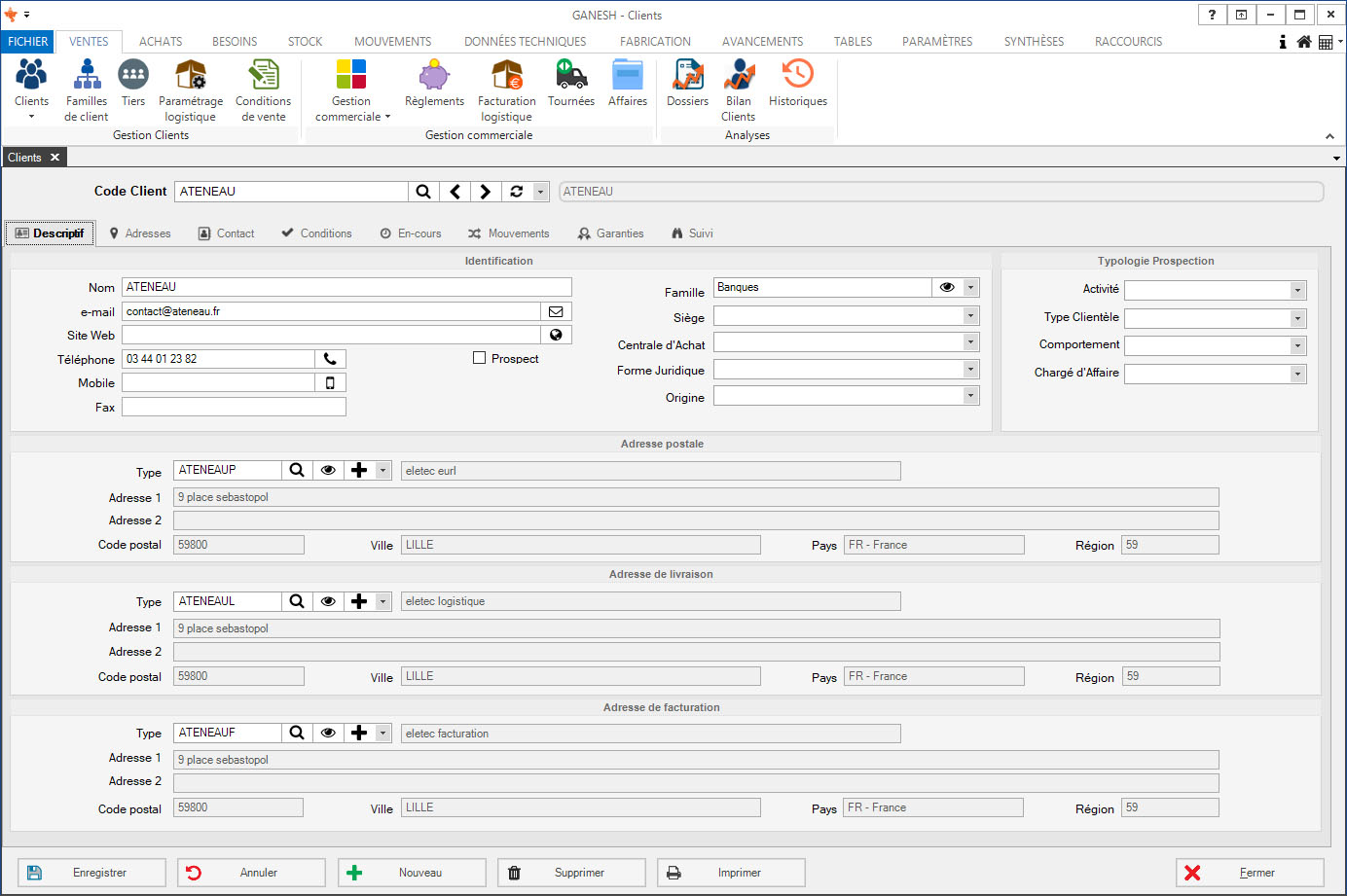Enable the Prospect checkbox
Image resolution: width=1347 pixels, height=896 pixels.
[x=479, y=358]
